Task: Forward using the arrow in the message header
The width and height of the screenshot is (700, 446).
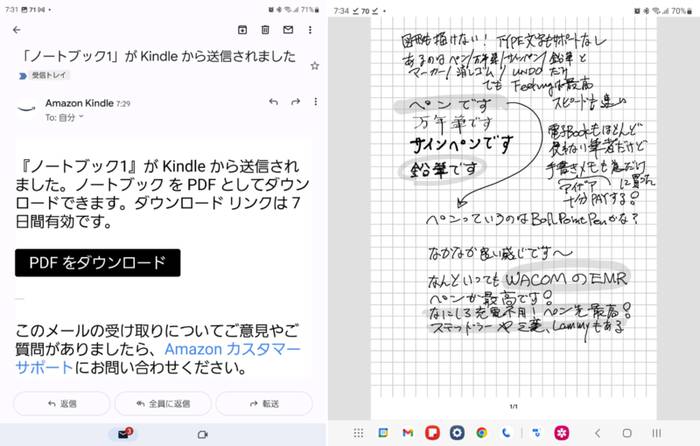Action: [296, 102]
